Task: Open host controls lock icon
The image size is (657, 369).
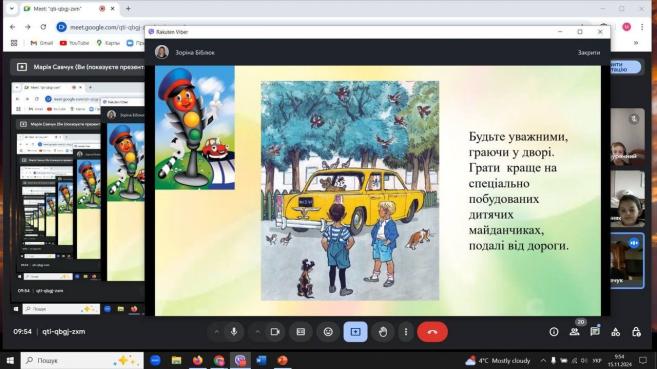Action: [x=636, y=332]
